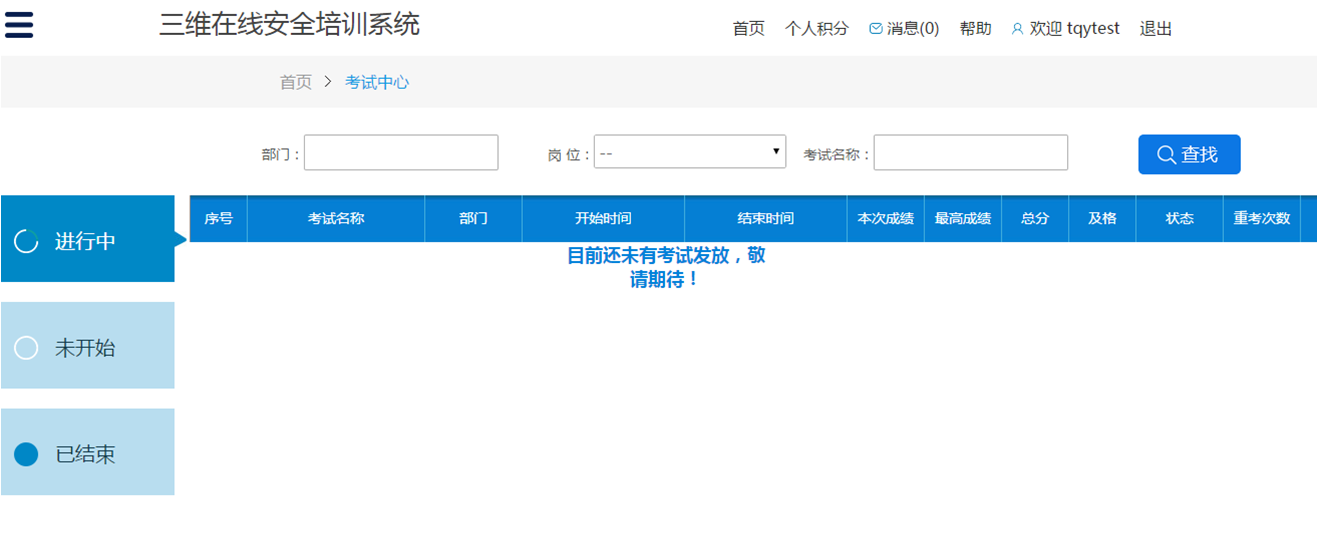Click the 已结束 filled circle icon
The image size is (1318, 553).
[x=26, y=454]
